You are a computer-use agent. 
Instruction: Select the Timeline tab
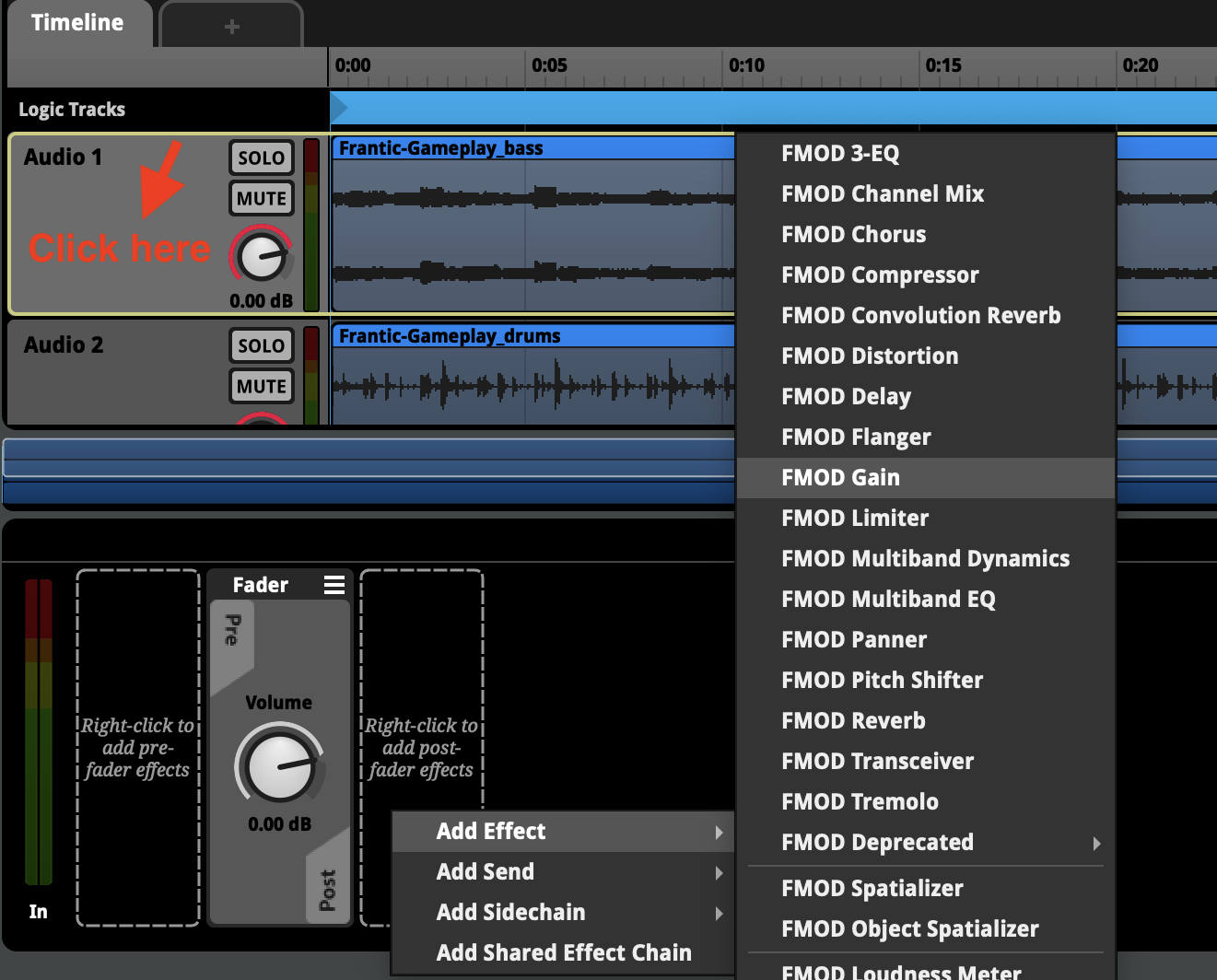click(77, 23)
